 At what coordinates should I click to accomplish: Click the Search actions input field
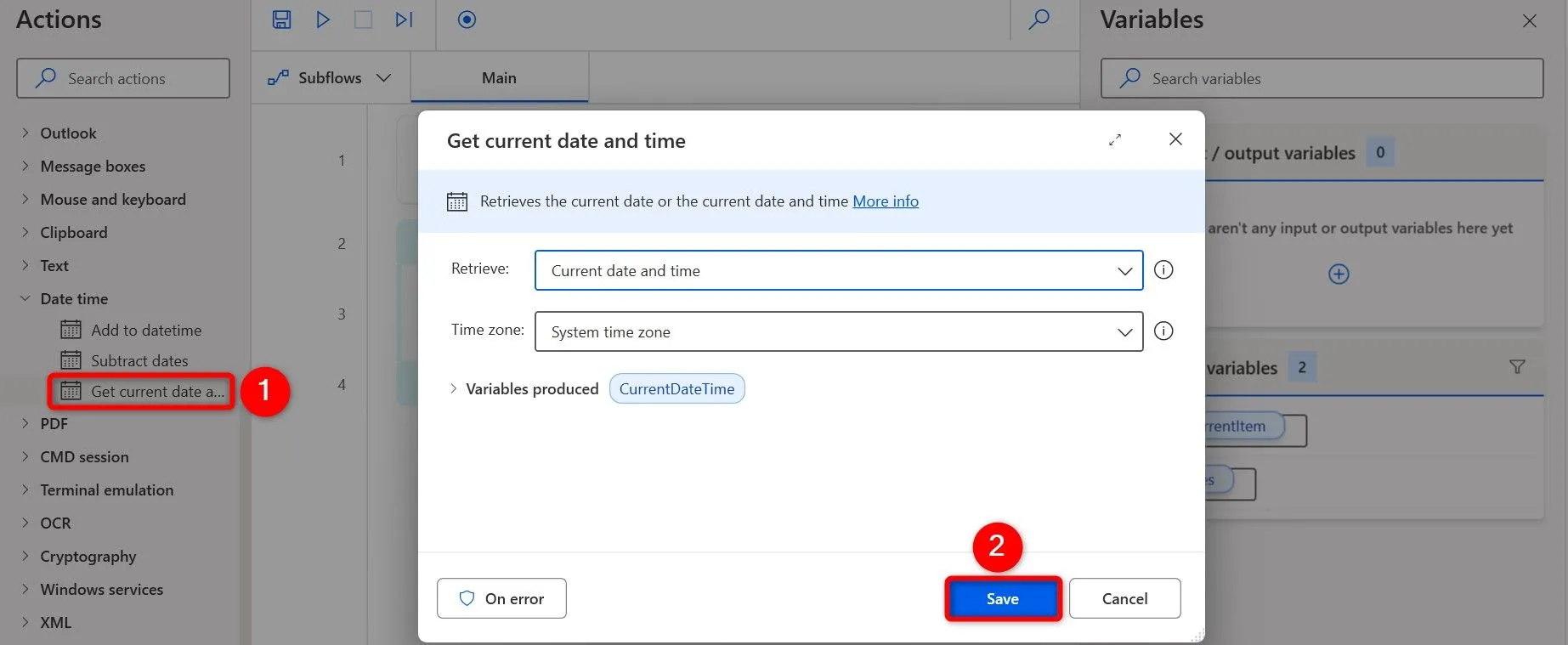tap(123, 79)
